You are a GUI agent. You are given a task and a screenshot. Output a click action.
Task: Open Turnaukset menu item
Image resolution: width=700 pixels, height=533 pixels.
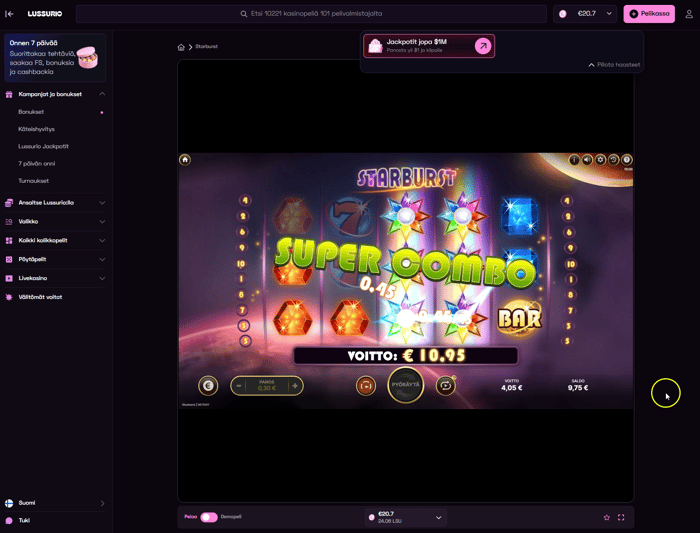click(33, 181)
